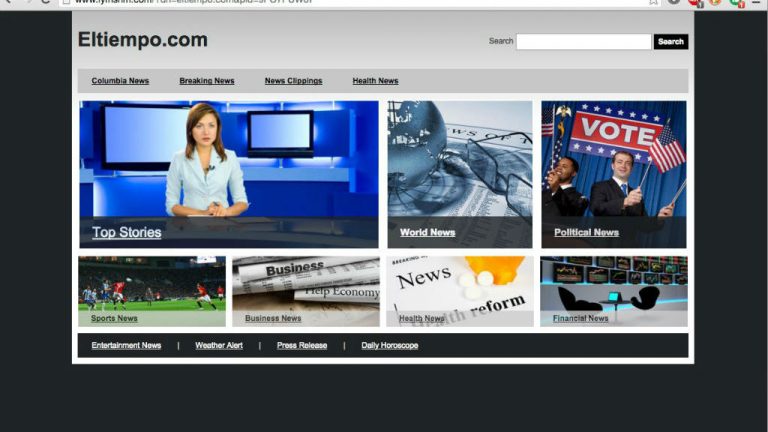Open the Columbia News menu link
This screenshot has height=432, width=768.
pos(120,81)
